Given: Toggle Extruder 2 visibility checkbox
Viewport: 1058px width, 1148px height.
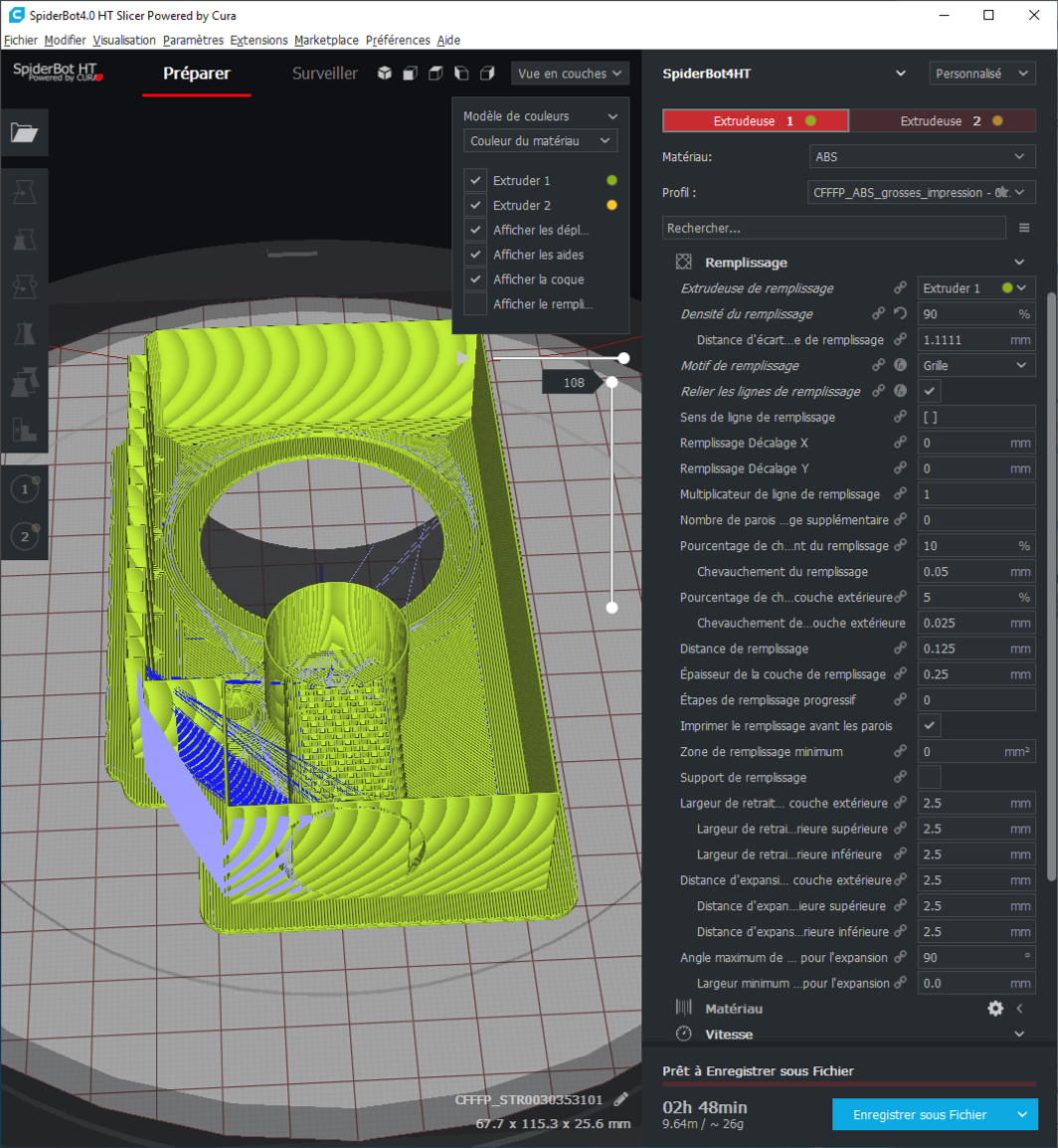Looking at the screenshot, I should (475, 205).
